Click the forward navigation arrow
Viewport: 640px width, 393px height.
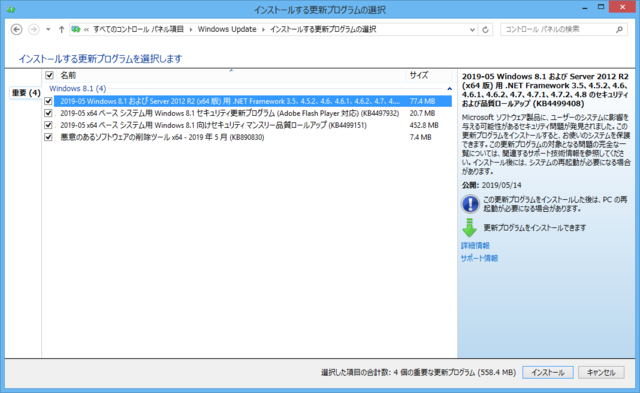(x=33, y=29)
